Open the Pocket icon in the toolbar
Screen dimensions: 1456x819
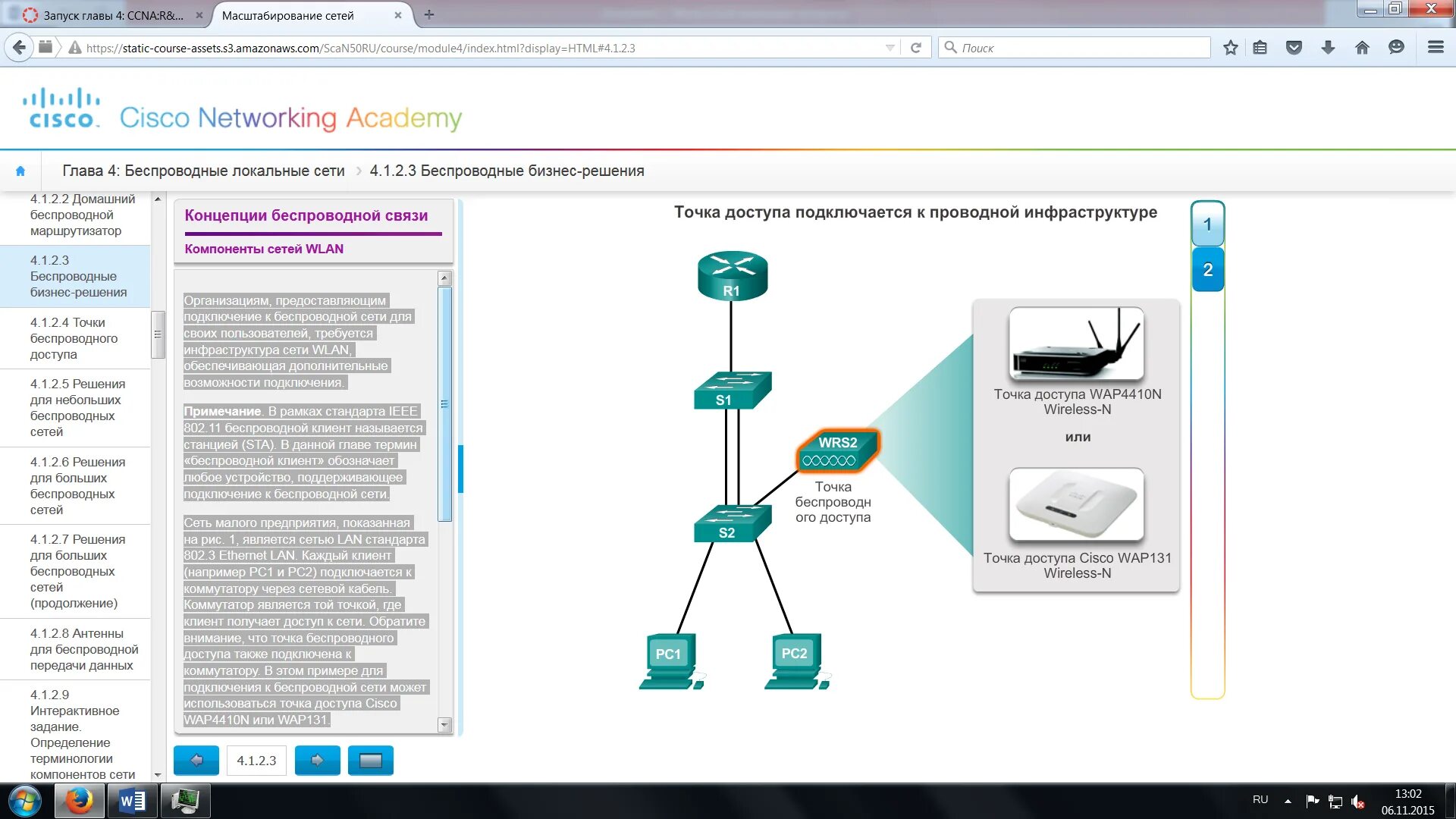point(1294,48)
